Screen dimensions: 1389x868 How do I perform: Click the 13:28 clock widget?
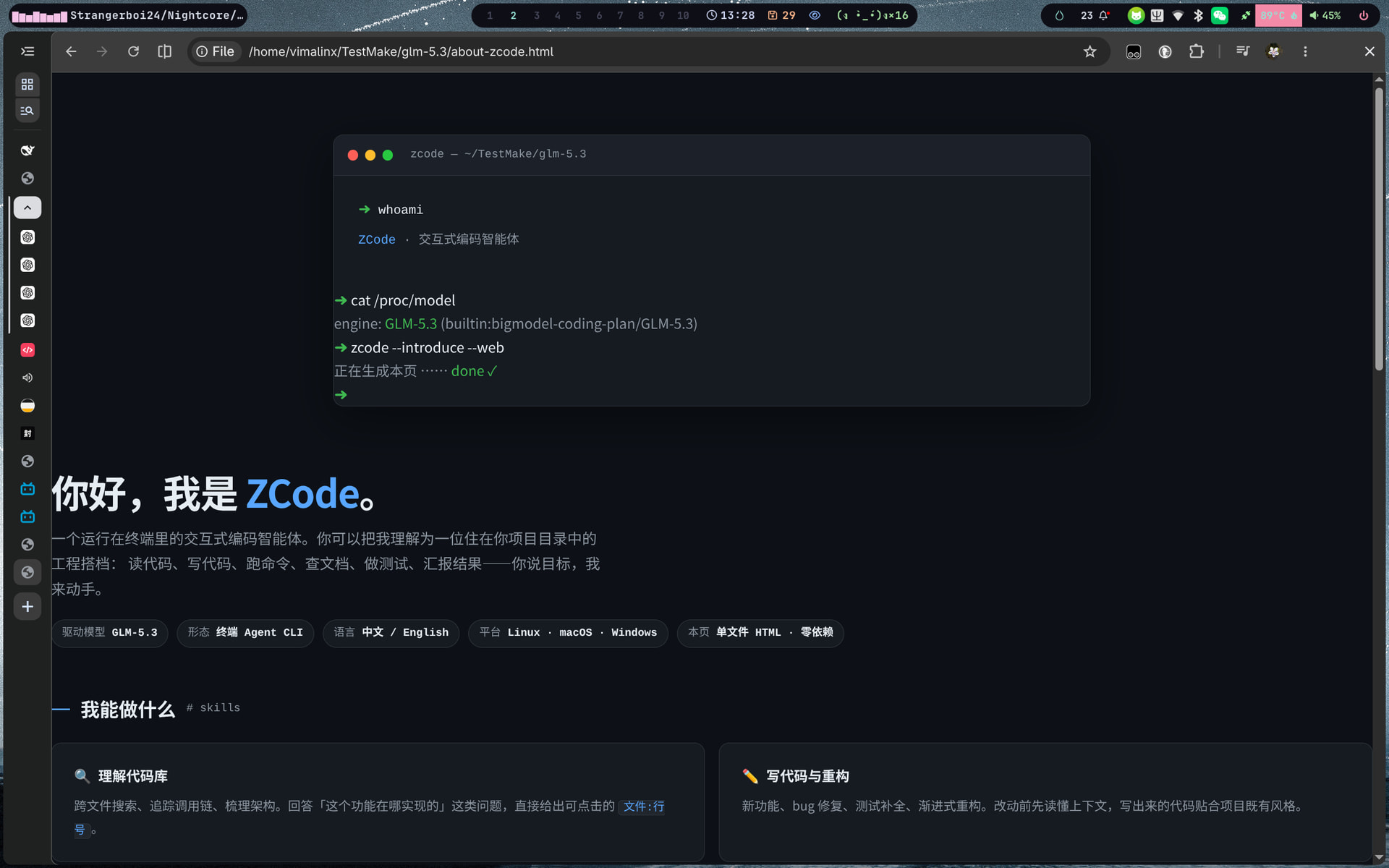(x=731, y=15)
